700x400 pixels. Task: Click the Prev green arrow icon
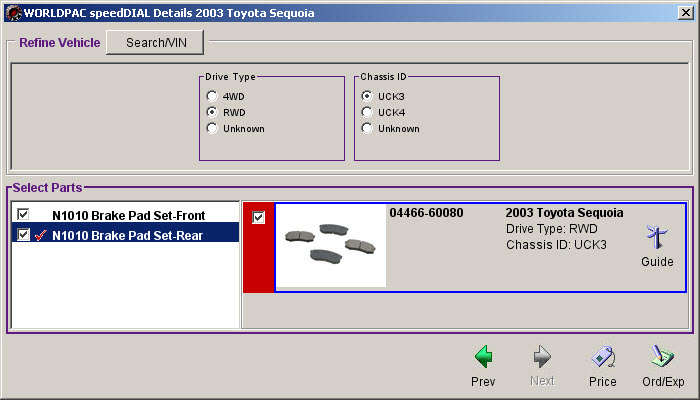click(x=483, y=356)
